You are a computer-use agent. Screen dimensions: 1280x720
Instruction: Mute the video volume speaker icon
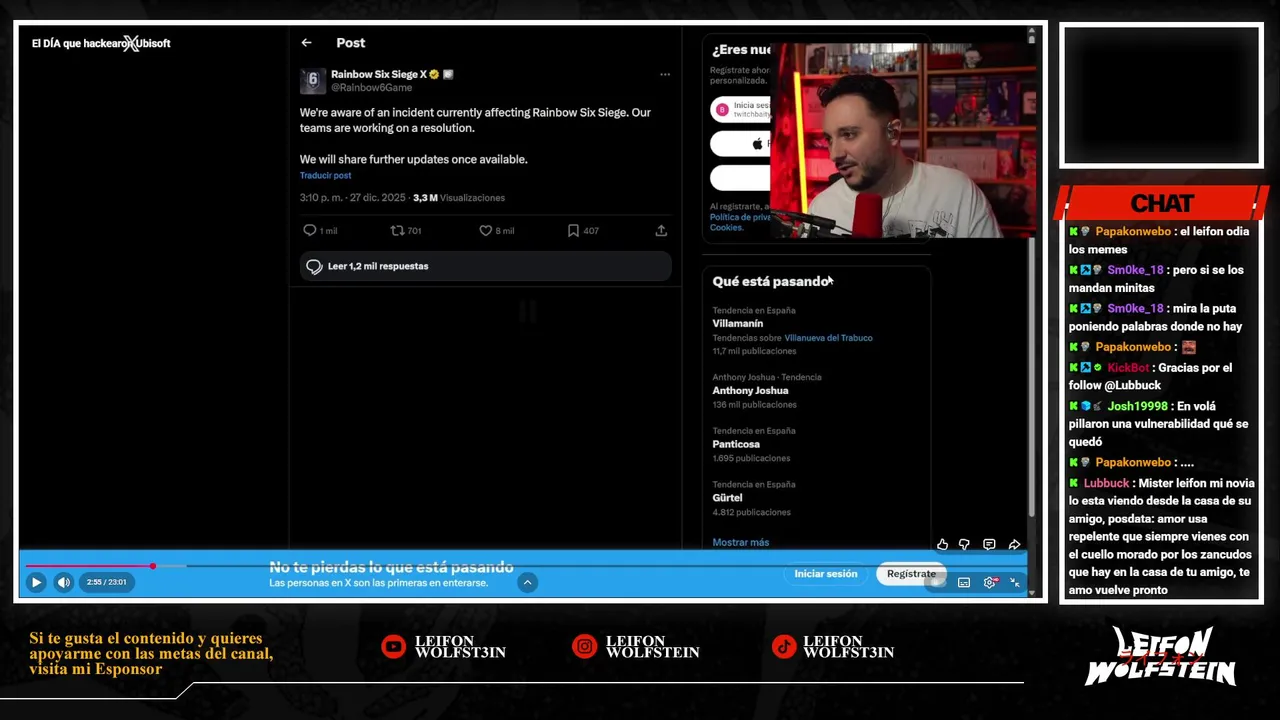tap(63, 582)
